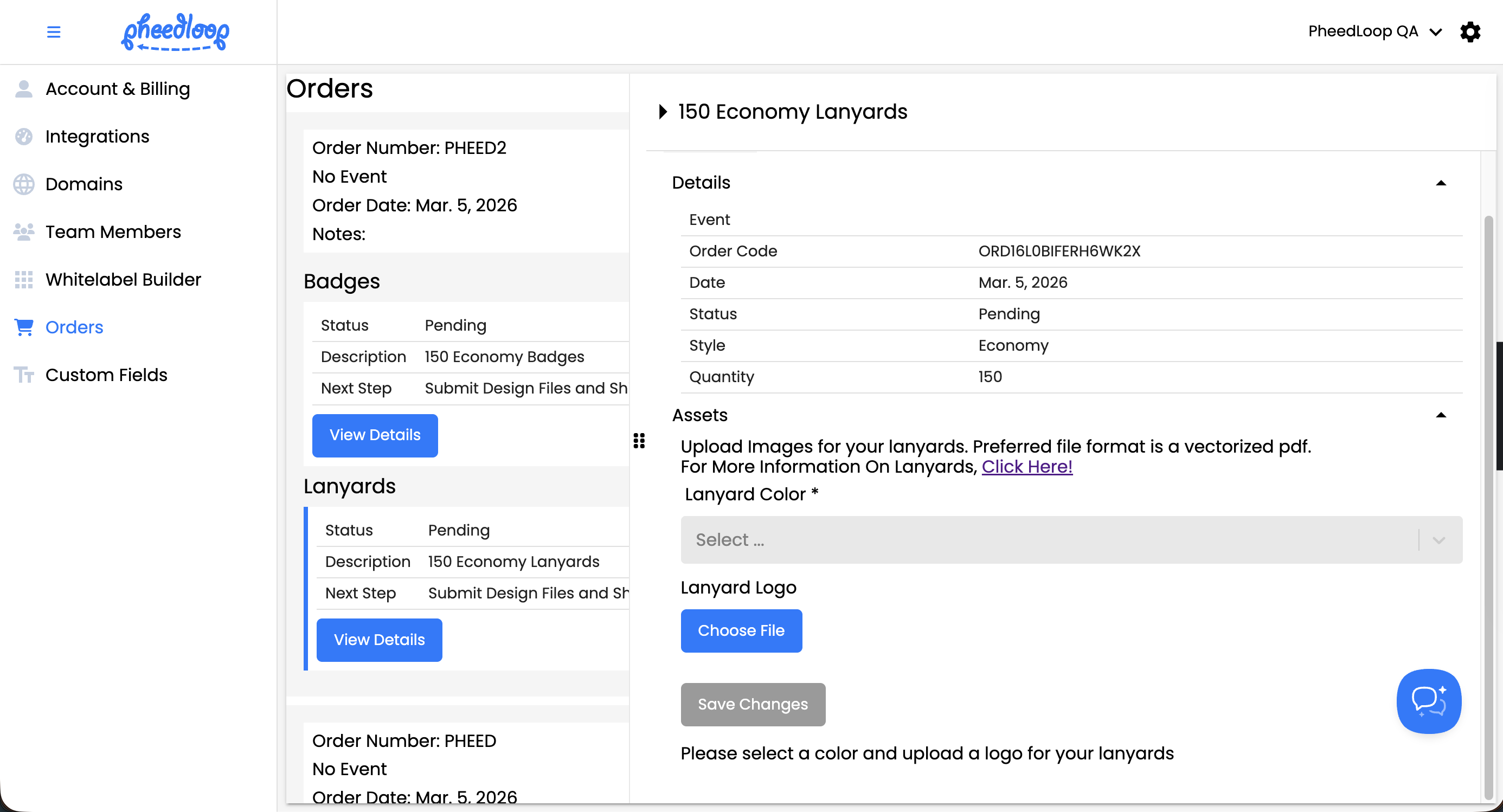This screenshot has height=812, width=1503.
Task: Grab the panel resize drag handle
Action: [x=639, y=440]
